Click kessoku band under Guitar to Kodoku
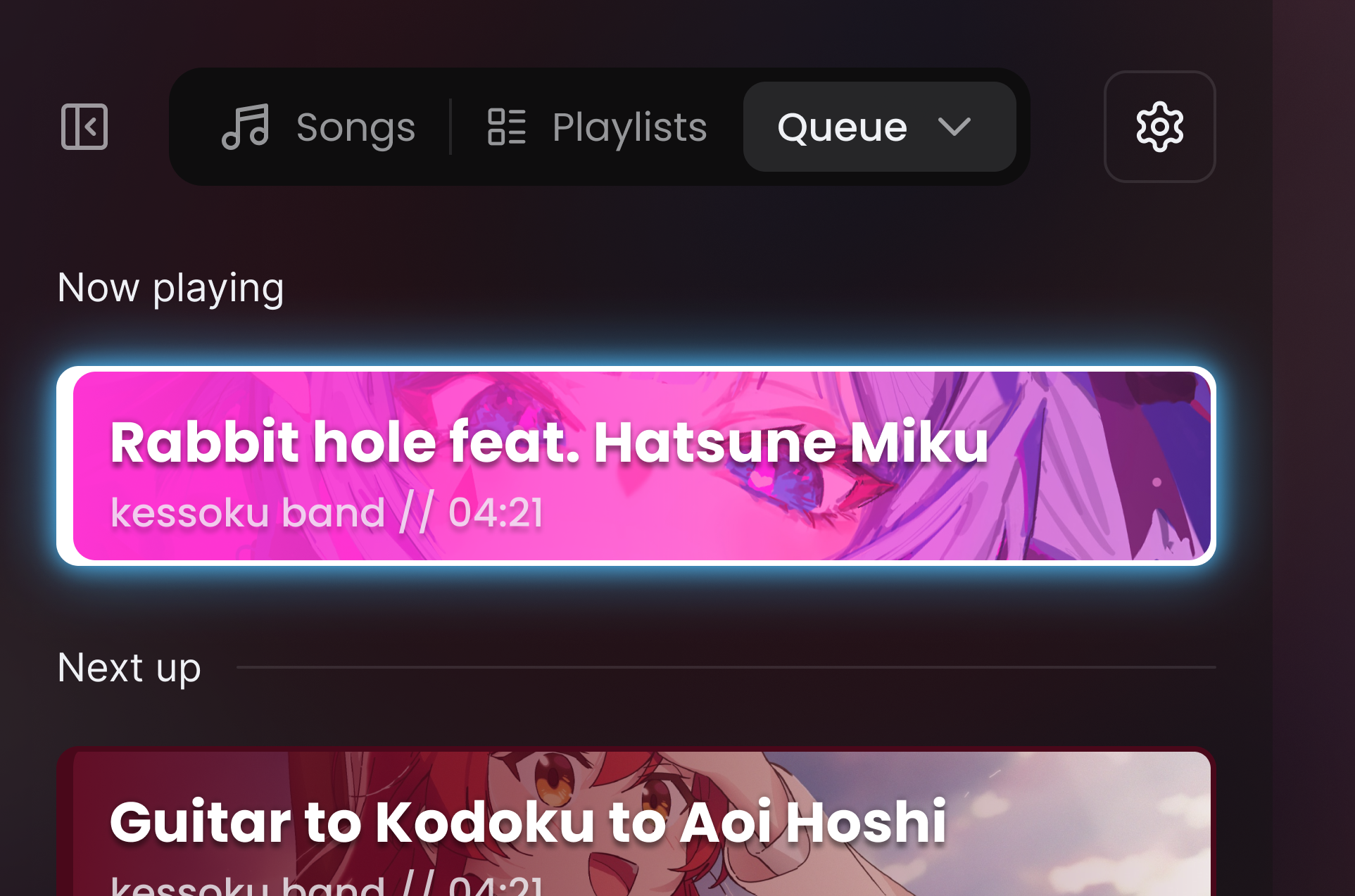The image size is (1355, 896). (248, 884)
